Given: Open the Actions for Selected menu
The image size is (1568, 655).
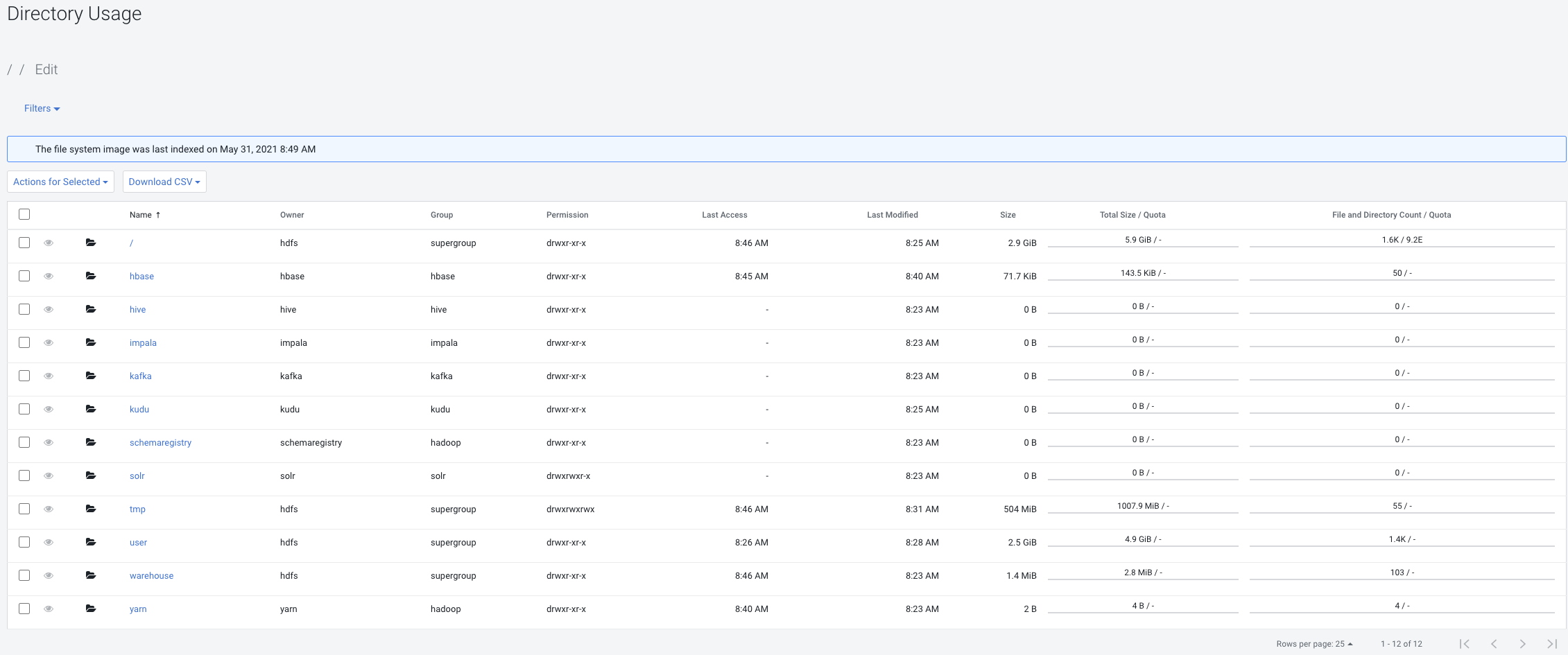Looking at the screenshot, I should [x=60, y=182].
